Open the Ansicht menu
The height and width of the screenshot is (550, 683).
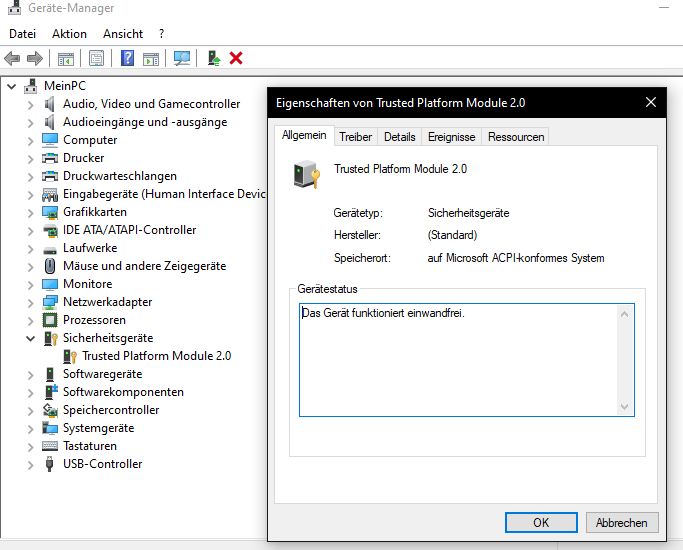click(x=123, y=34)
